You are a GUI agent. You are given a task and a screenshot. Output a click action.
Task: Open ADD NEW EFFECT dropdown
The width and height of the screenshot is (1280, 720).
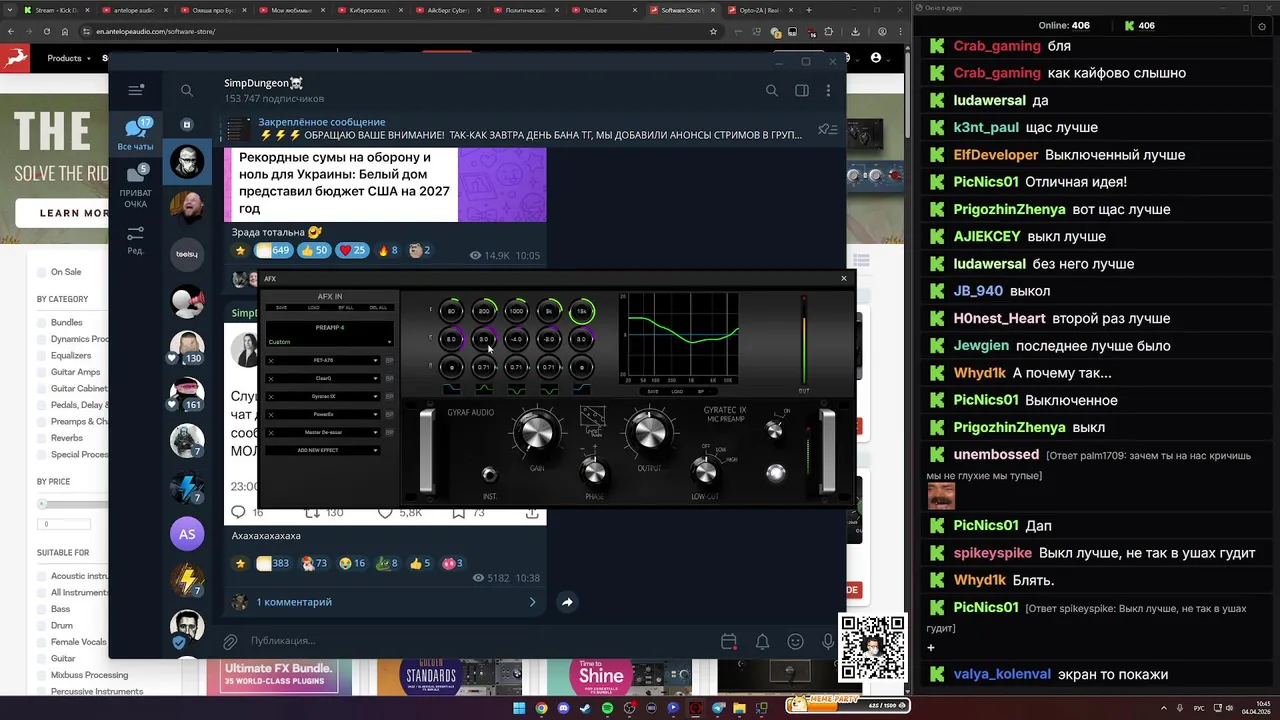point(323,450)
